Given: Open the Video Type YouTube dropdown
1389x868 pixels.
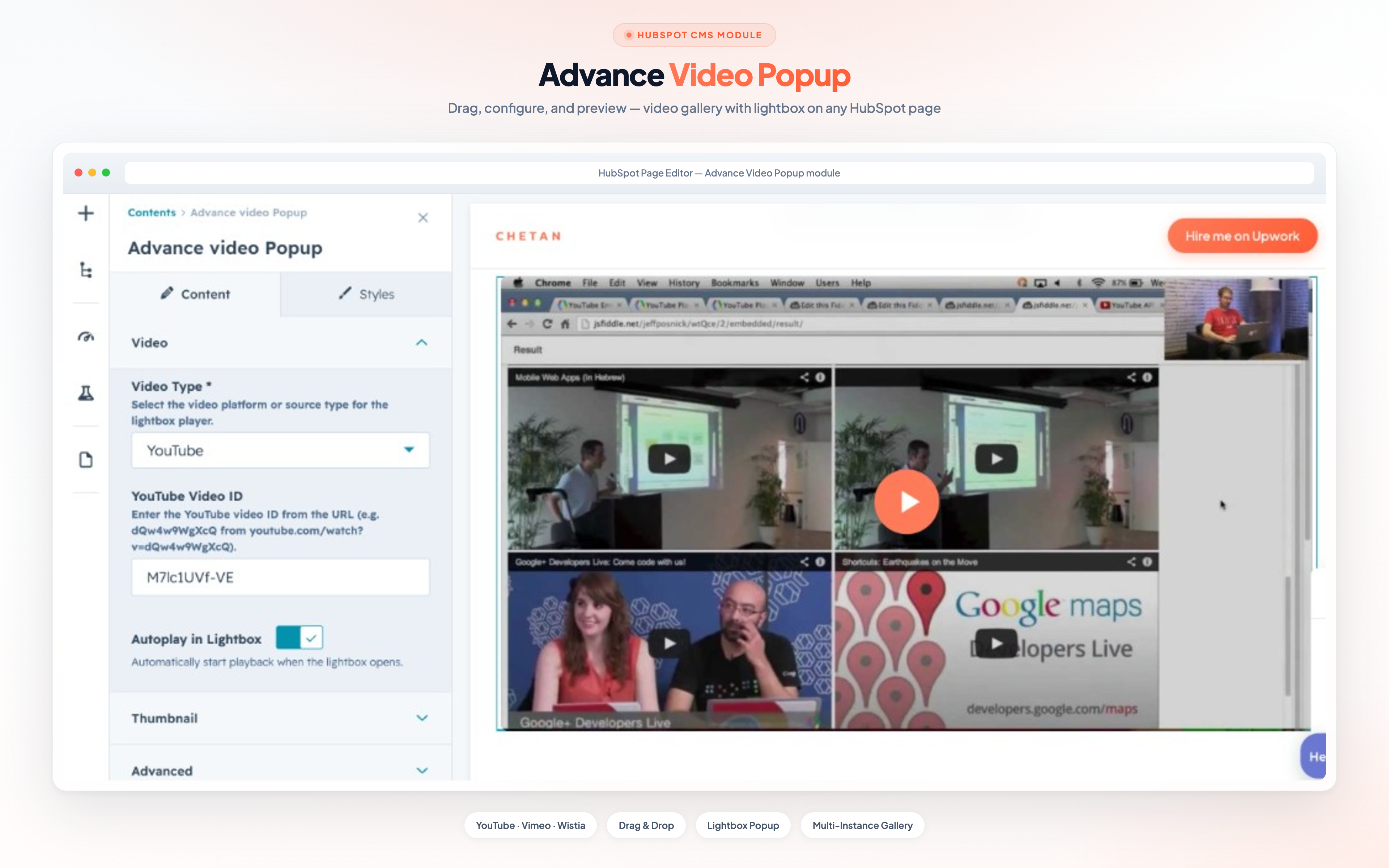Looking at the screenshot, I should click(280, 450).
